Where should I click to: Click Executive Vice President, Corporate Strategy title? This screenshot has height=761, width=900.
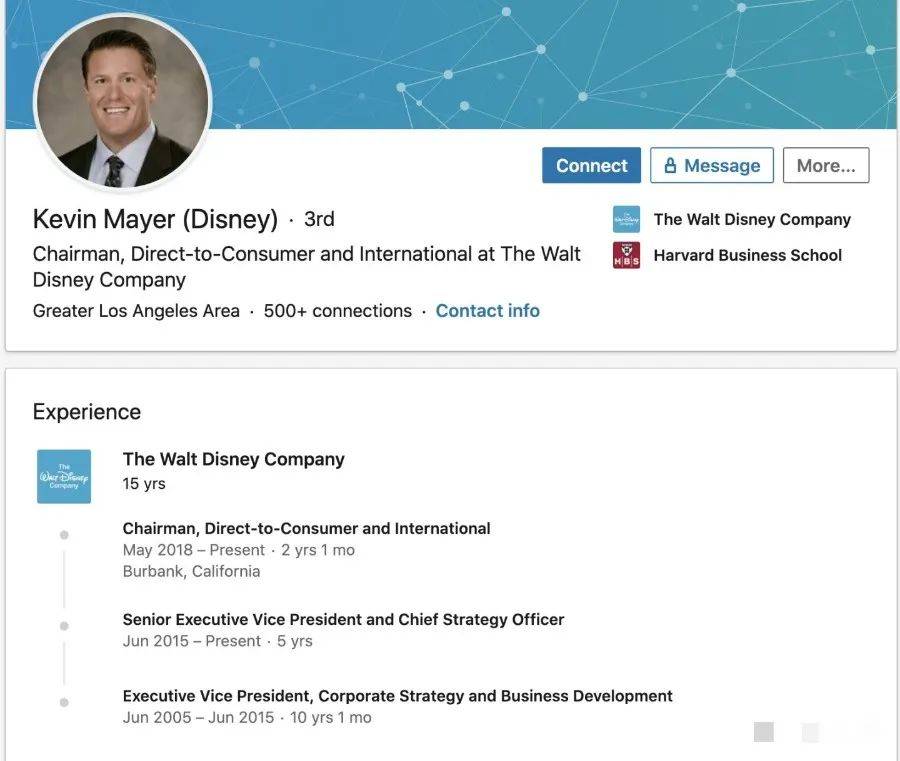[397, 695]
